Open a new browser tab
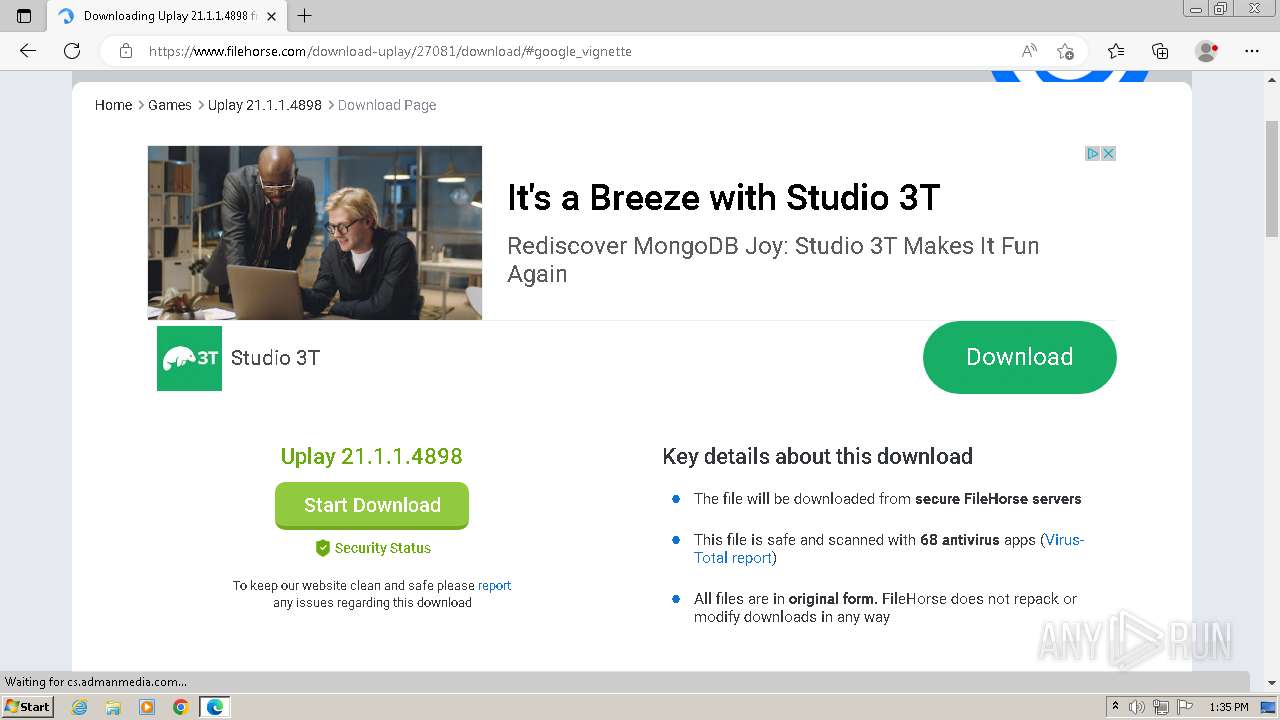The height and width of the screenshot is (720, 1280). 305,16
